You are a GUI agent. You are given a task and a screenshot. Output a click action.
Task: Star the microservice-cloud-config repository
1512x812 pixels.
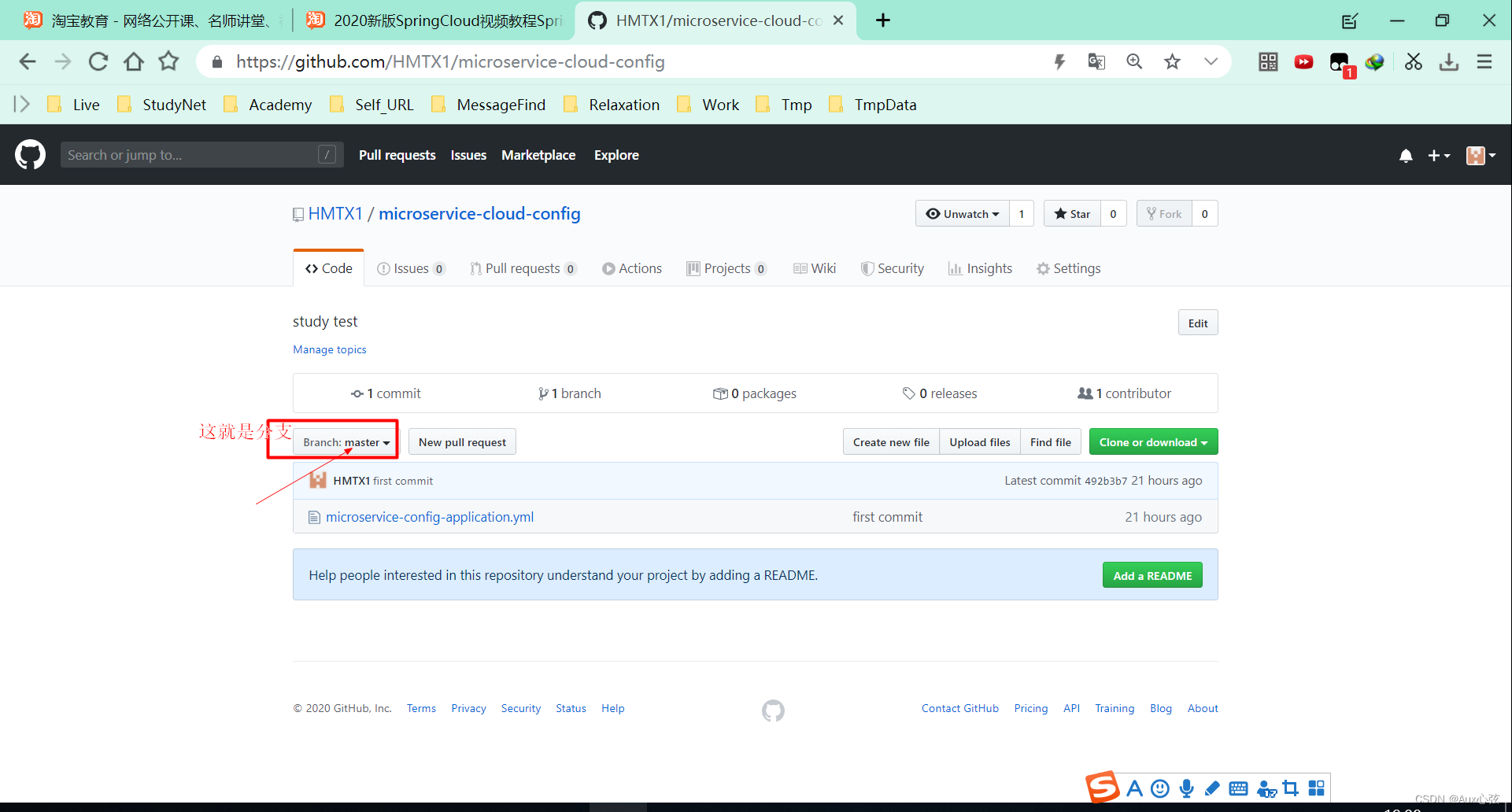coord(1071,213)
